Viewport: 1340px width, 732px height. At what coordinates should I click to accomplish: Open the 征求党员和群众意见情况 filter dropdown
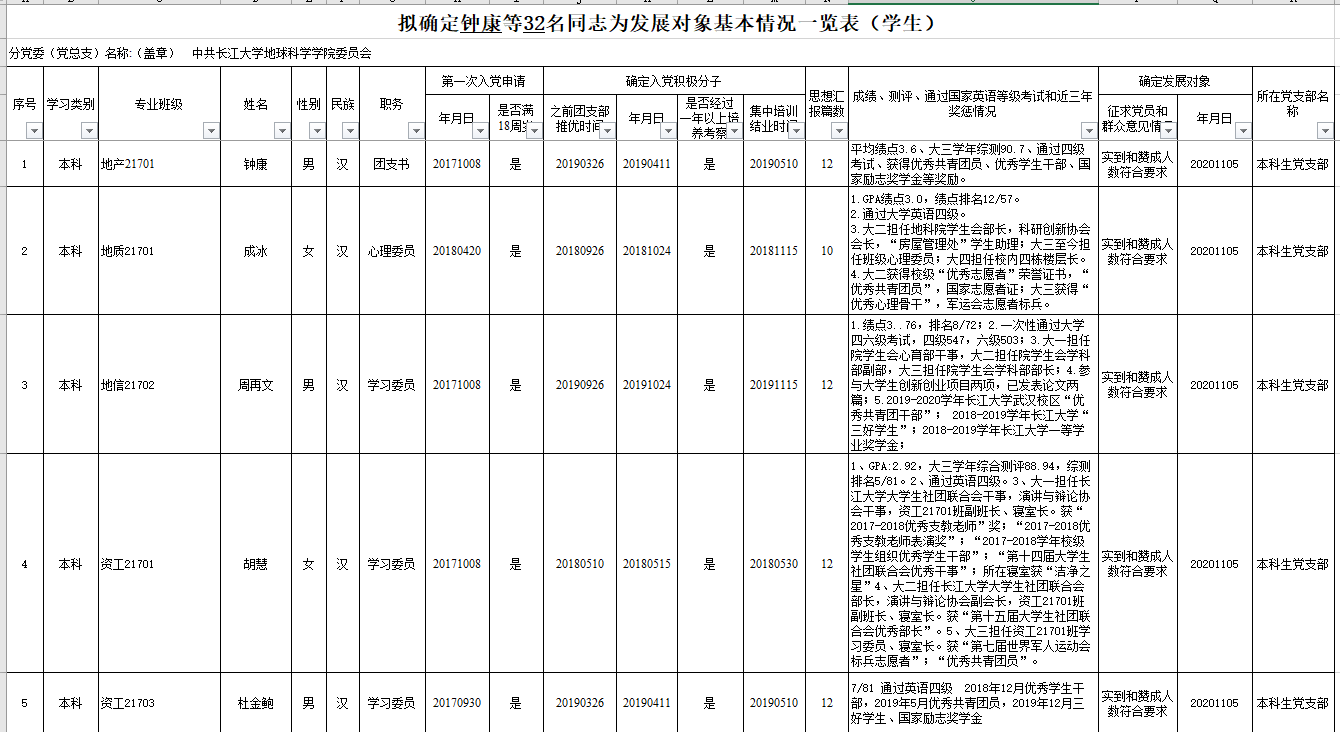(x=1167, y=131)
